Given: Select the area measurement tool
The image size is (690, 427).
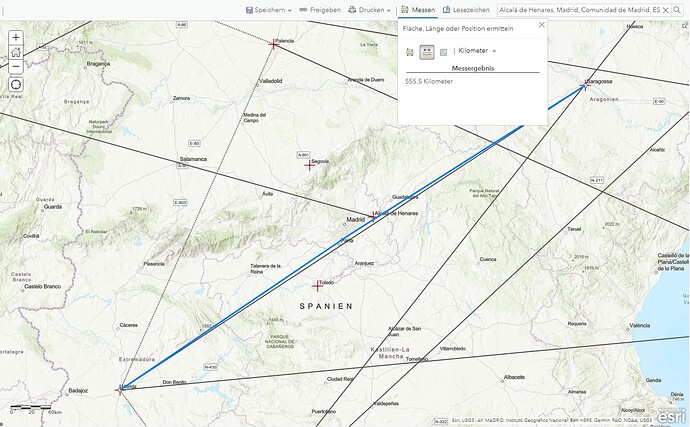Looking at the screenshot, I should [410, 52].
